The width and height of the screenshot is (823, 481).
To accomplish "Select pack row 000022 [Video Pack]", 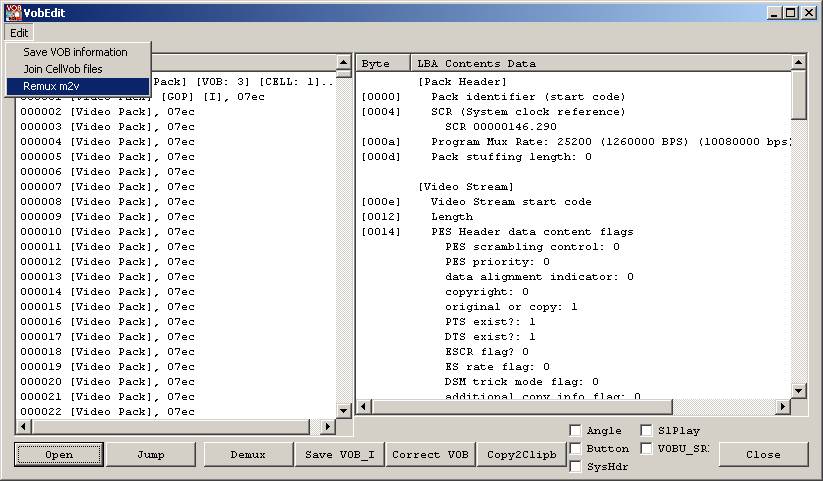I will pos(108,412).
